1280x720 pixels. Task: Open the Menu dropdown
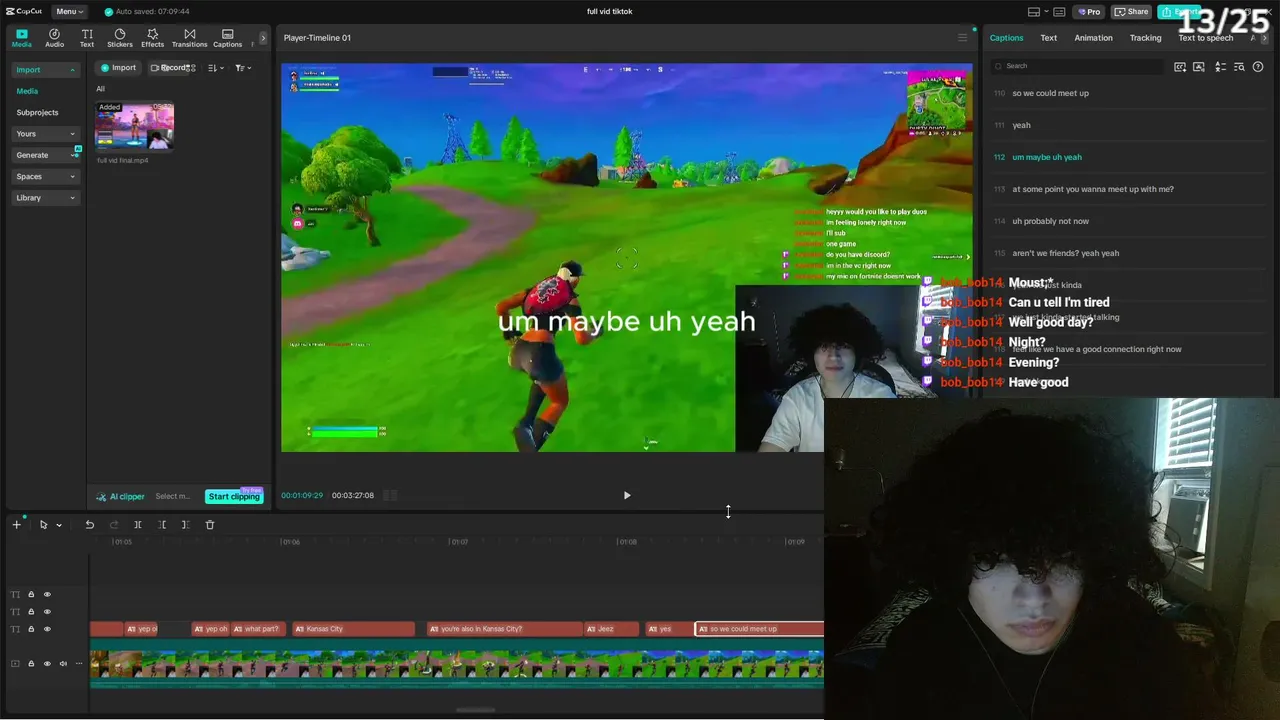coord(69,12)
